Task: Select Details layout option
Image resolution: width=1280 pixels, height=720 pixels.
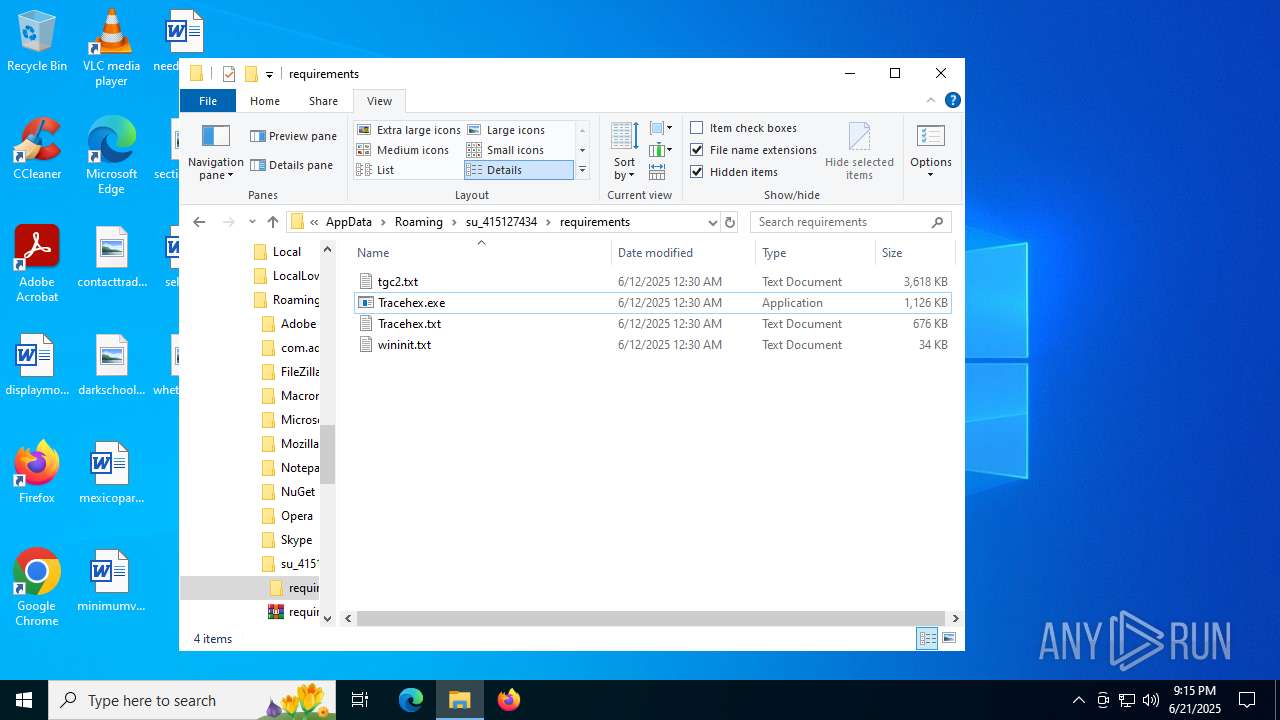Action: [x=518, y=170]
